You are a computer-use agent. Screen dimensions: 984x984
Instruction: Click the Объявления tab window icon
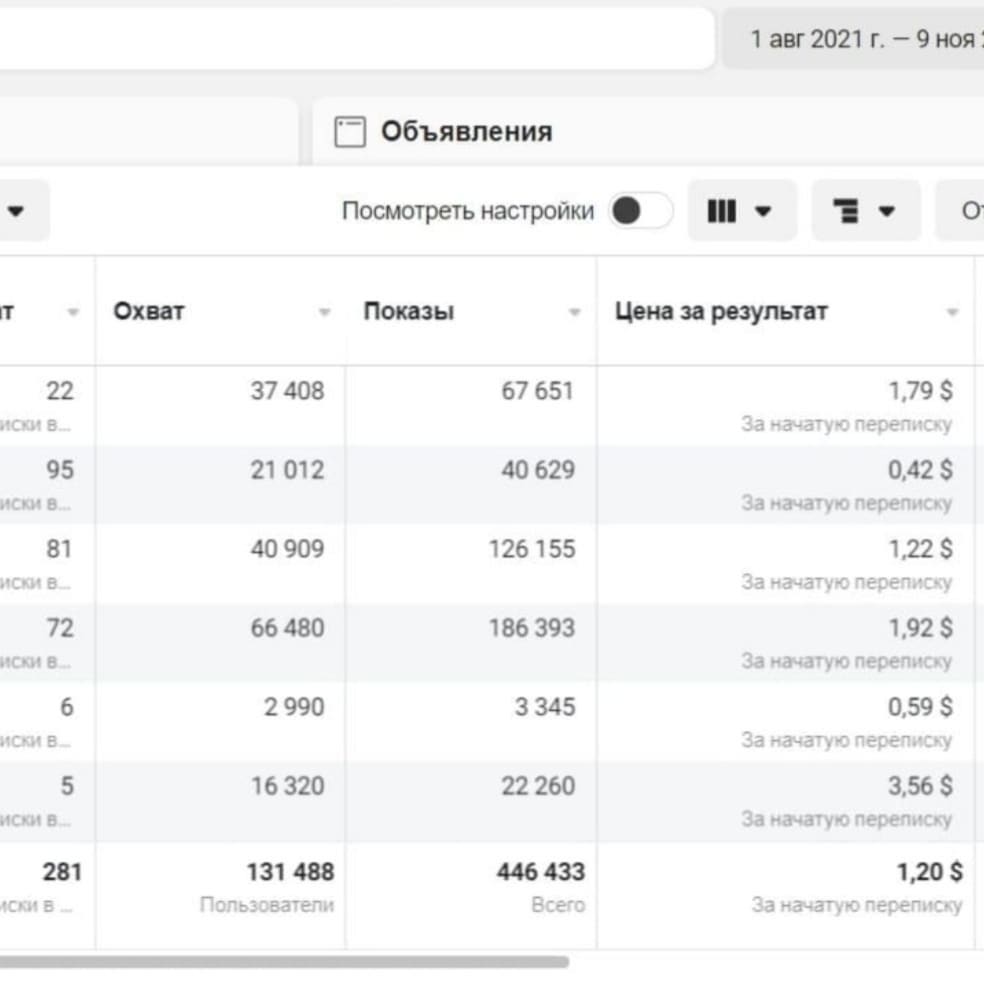point(349,132)
